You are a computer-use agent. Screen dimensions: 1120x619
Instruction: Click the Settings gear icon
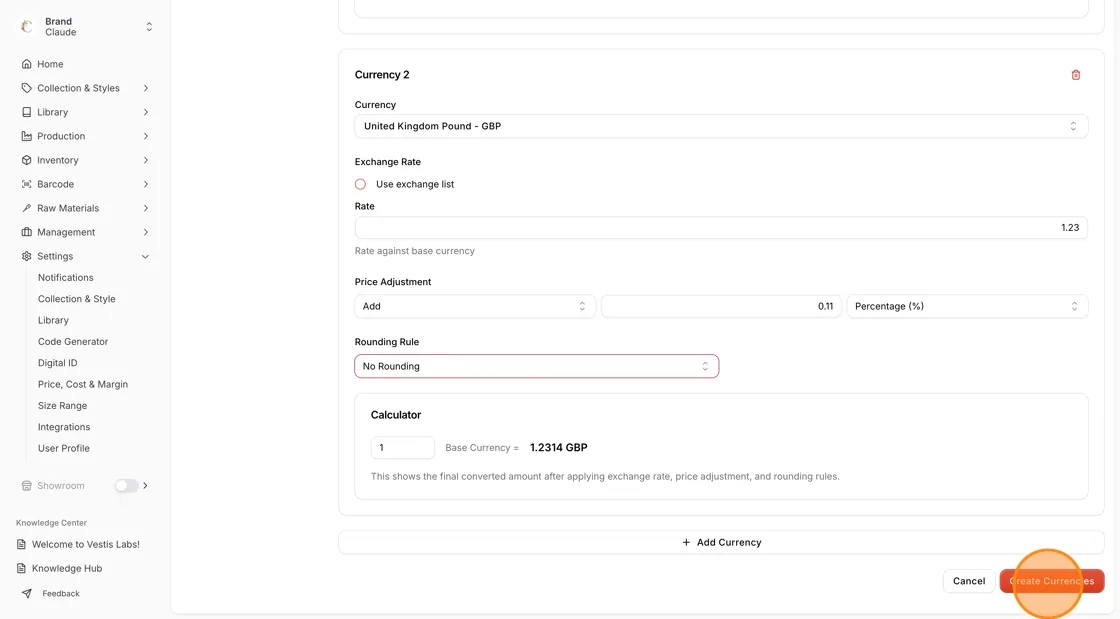(x=26, y=256)
